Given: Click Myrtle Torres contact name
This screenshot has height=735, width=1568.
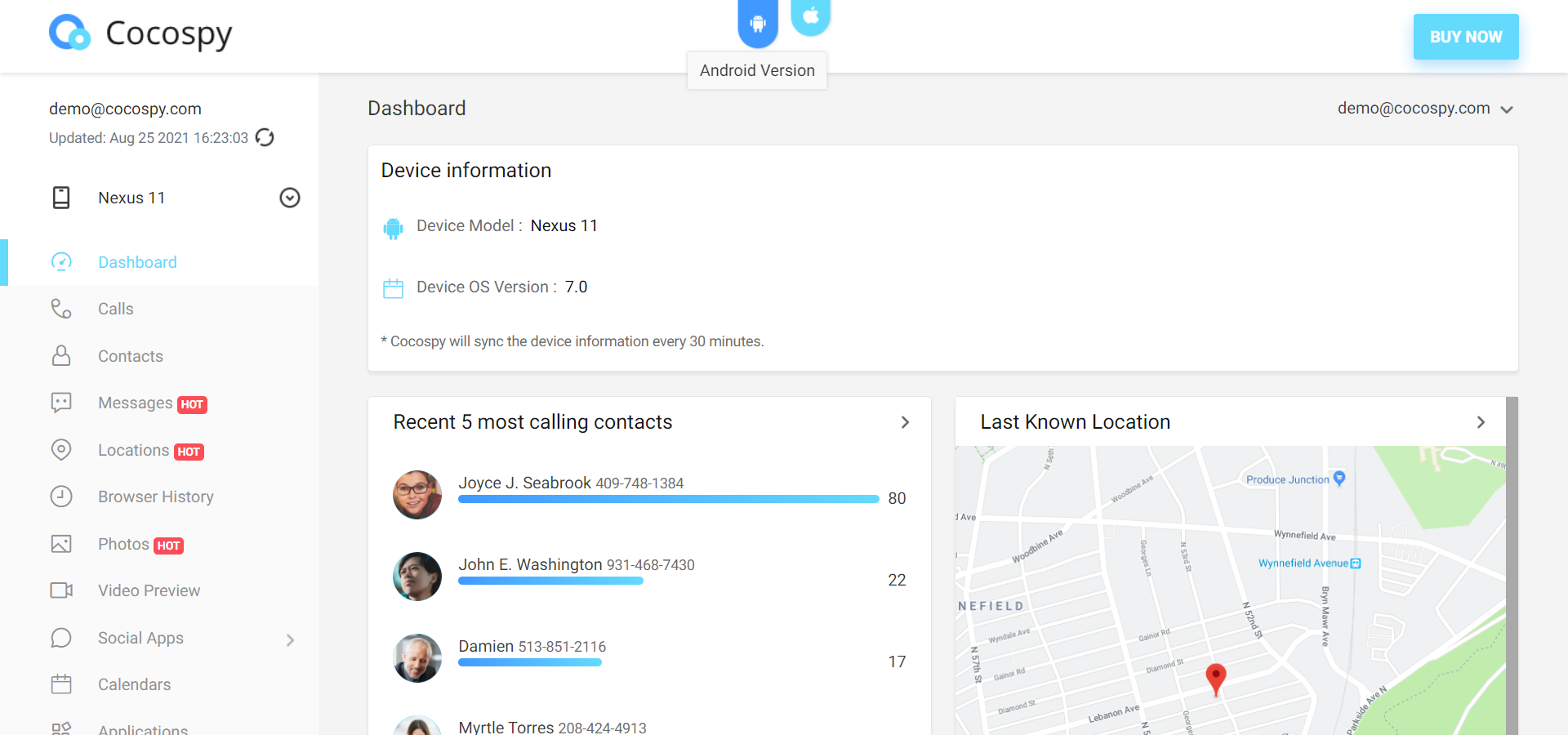Looking at the screenshot, I should pos(506,727).
